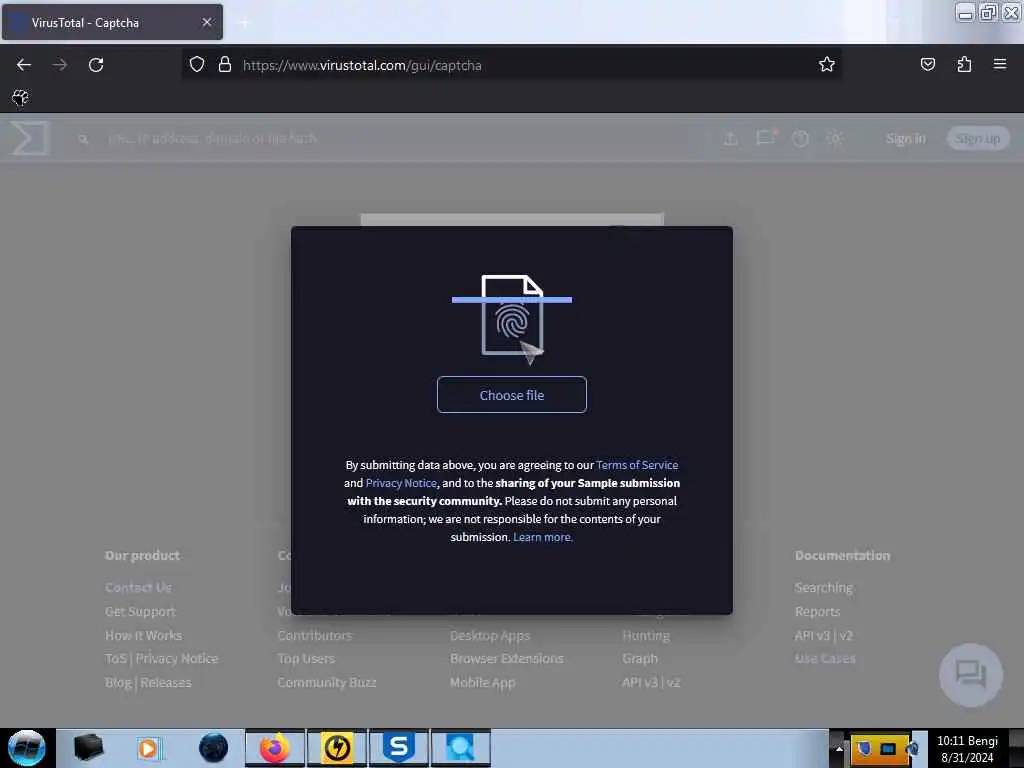Viewport: 1024px width, 768px height.
Task: Click the upload file icon in header
Action: coord(731,138)
